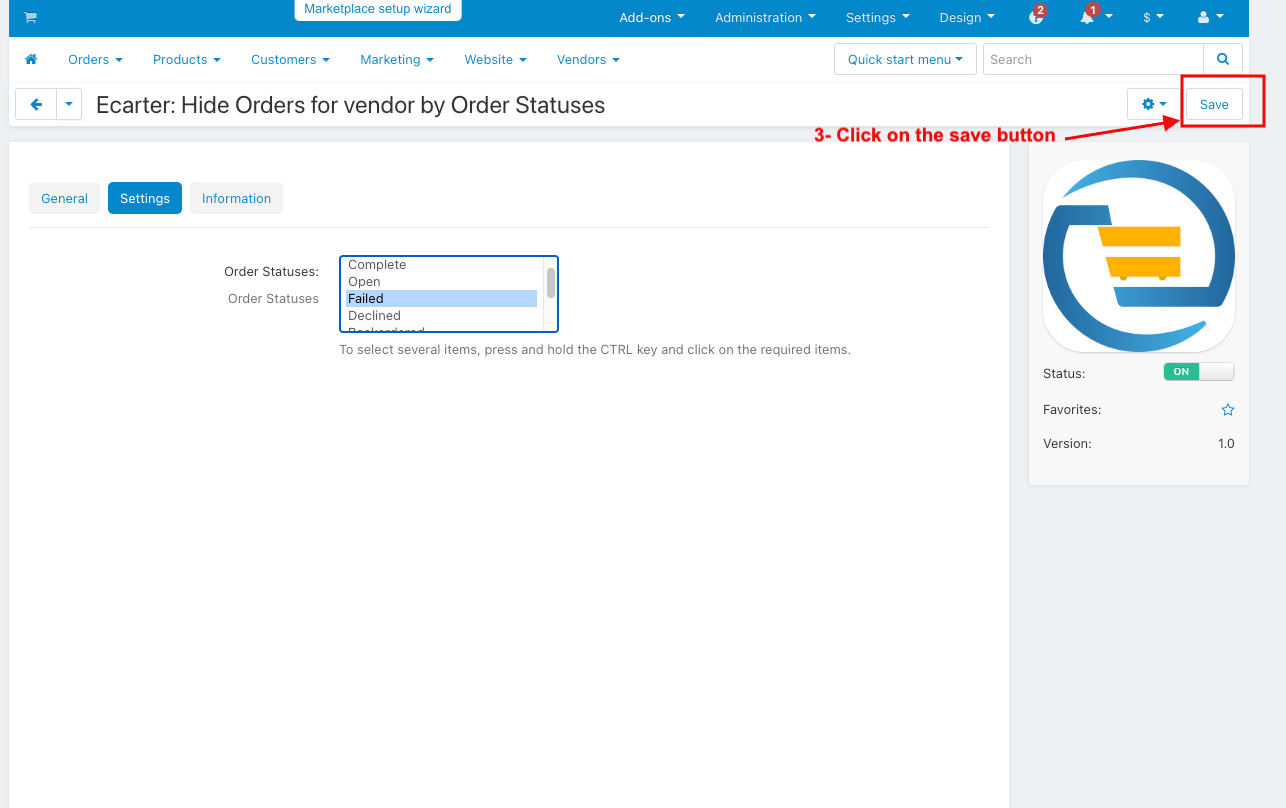The width and height of the screenshot is (1286, 808).
Task: Click the Order Statuses: field label
Action: (x=271, y=271)
